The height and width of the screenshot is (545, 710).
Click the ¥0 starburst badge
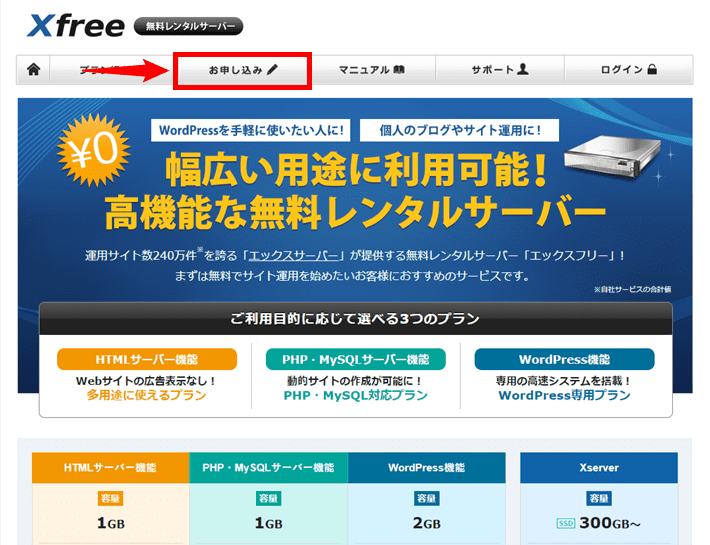click(94, 150)
